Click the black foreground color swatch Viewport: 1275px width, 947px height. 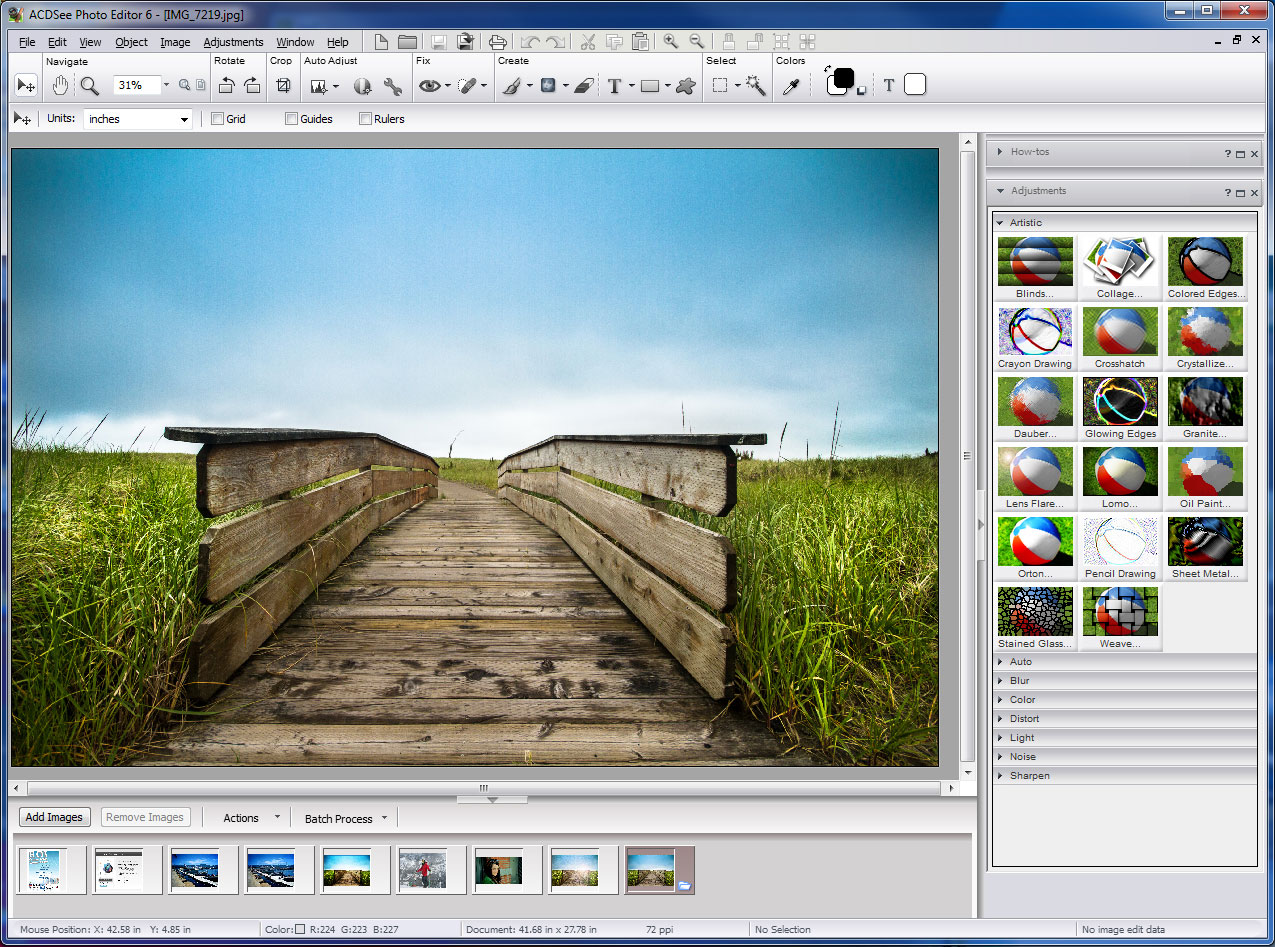(x=843, y=78)
